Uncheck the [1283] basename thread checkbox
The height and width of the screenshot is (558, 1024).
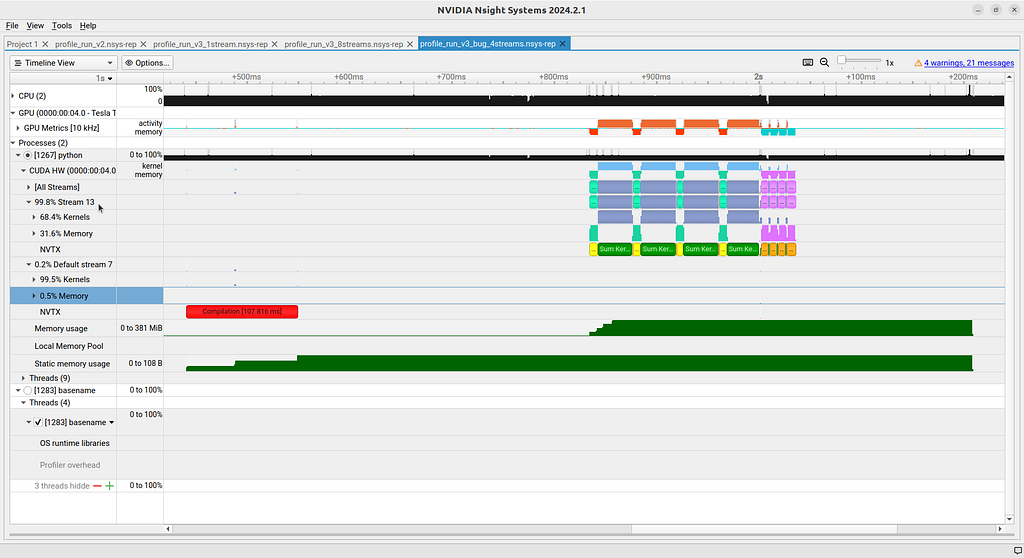point(38,423)
